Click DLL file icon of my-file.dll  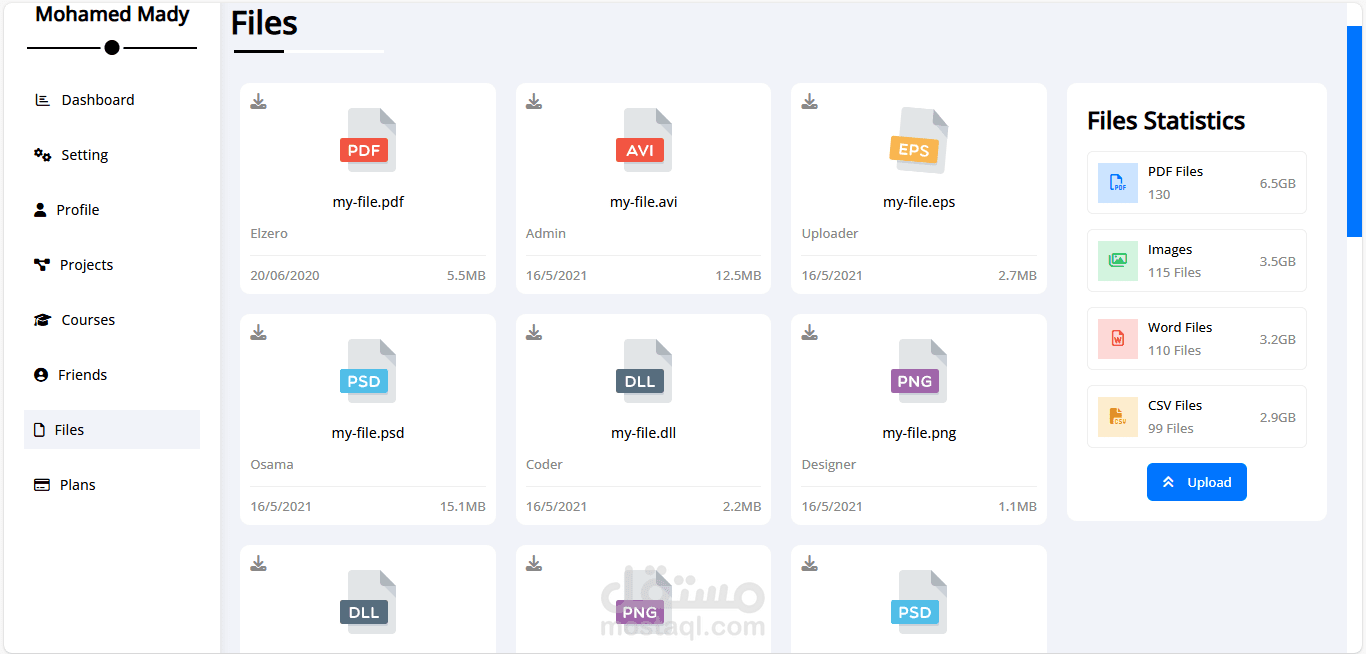643,371
